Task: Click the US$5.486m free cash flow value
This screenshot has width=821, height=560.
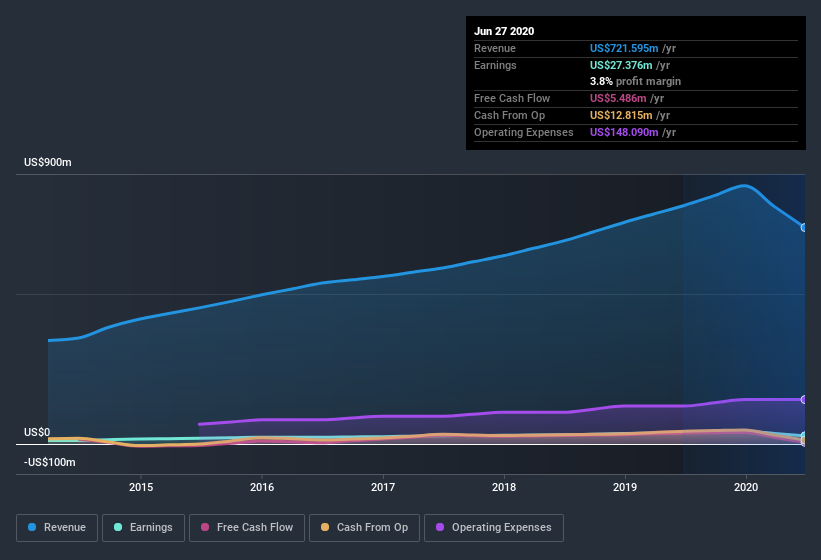Action: (x=618, y=98)
